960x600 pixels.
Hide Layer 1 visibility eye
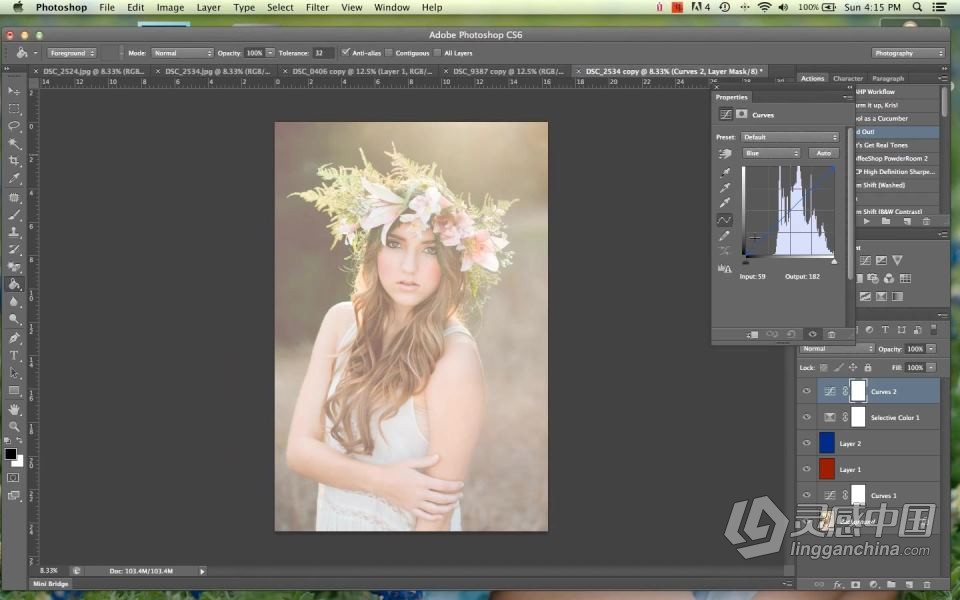tap(806, 469)
